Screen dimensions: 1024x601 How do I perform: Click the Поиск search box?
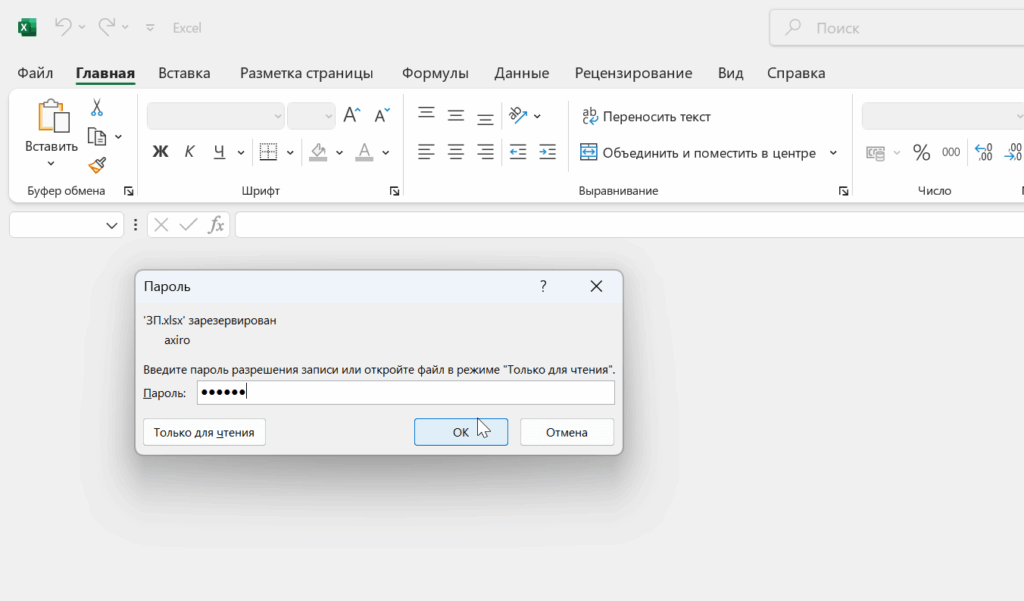pos(897,27)
